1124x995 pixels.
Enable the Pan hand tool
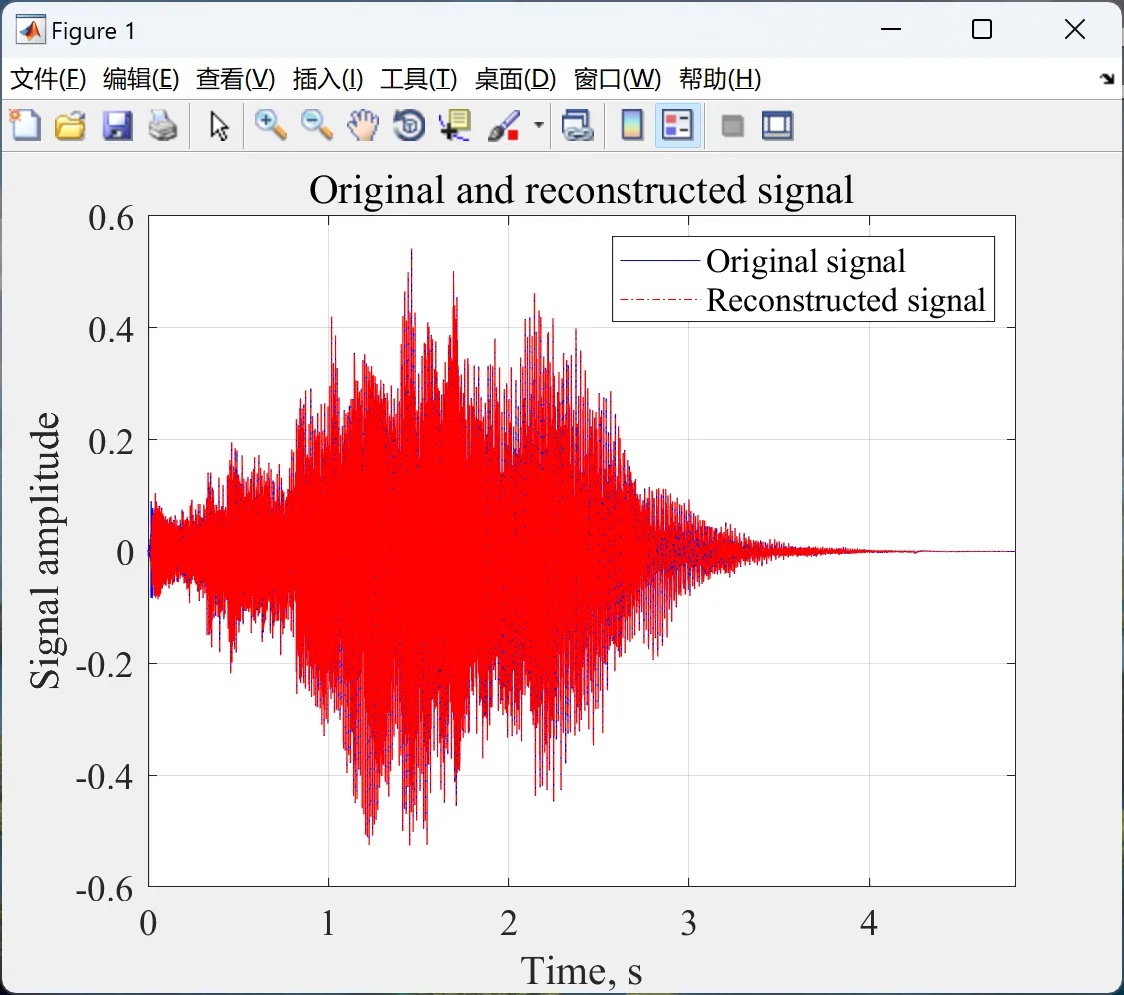[363, 125]
